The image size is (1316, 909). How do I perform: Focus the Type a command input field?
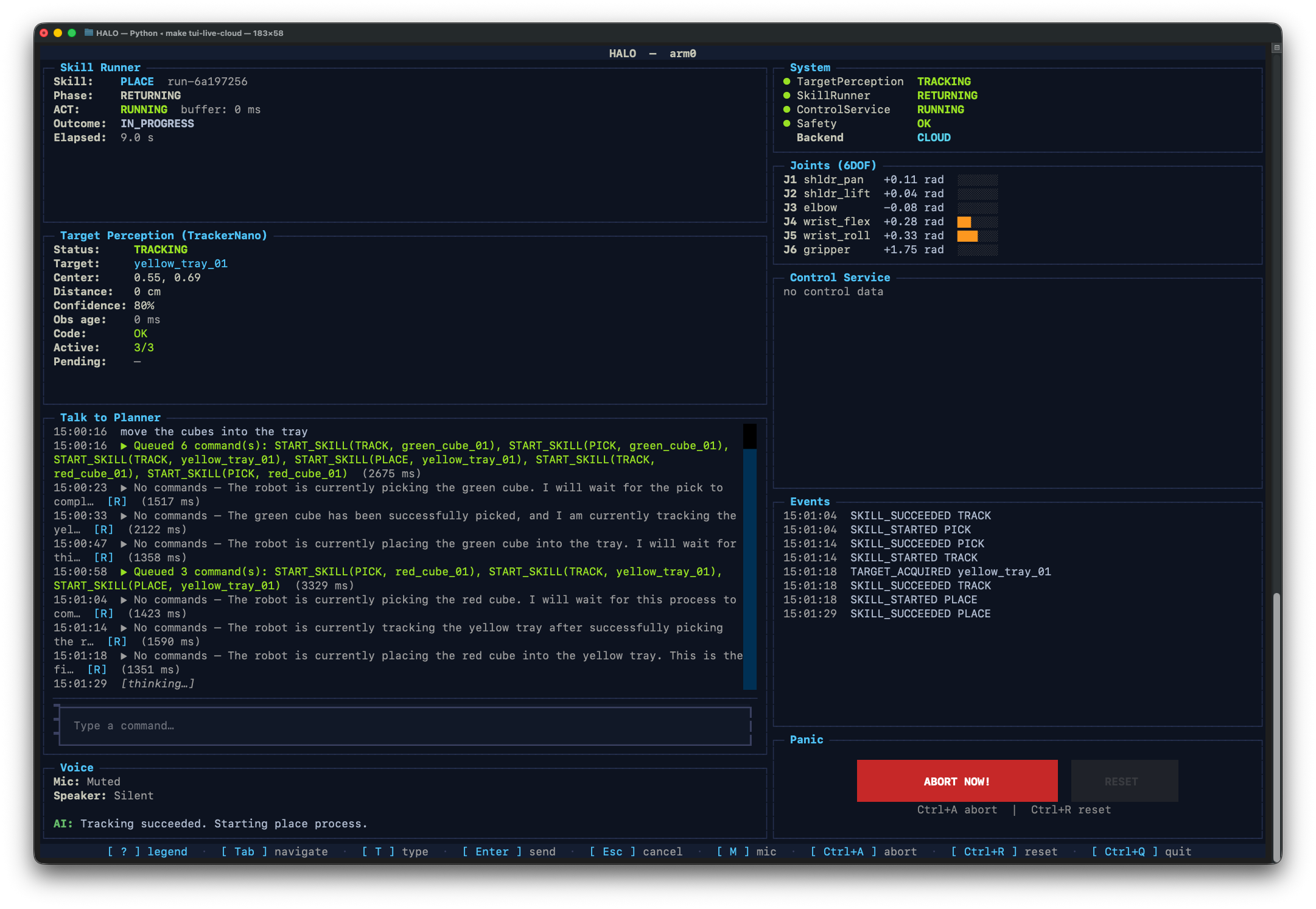(x=405, y=726)
